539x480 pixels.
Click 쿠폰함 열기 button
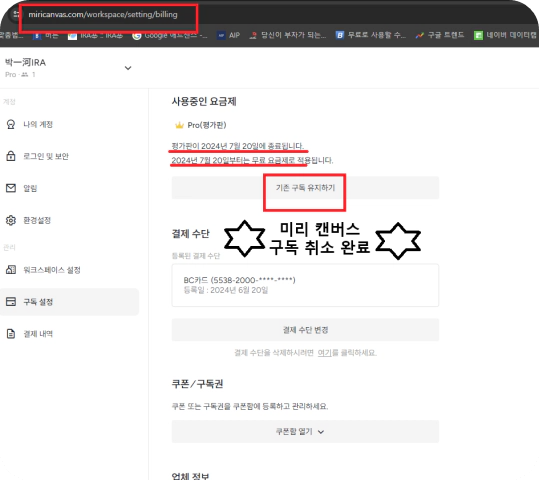pyautogui.click(x=305, y=432)
